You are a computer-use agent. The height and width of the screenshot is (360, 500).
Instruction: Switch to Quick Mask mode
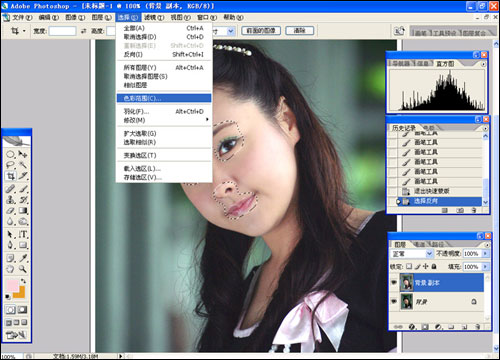click(x=22, y=310)
